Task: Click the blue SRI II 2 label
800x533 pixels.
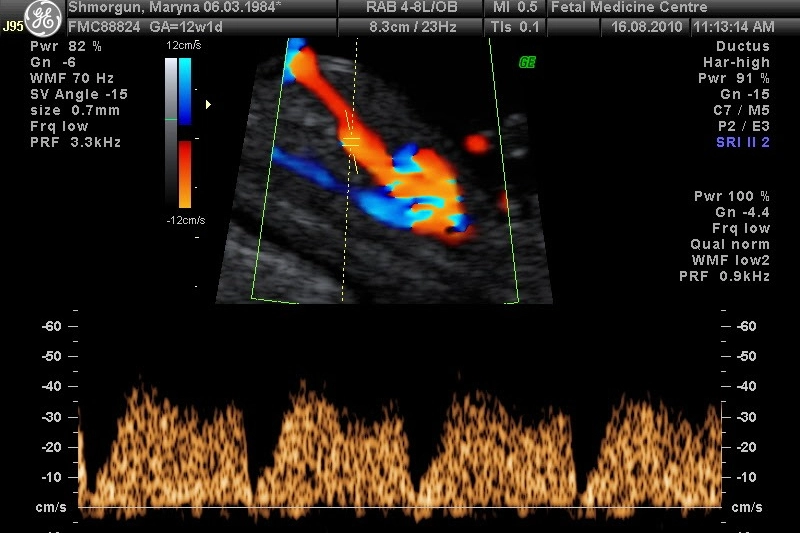Action: pyautogui.click(x=743, y=142)
